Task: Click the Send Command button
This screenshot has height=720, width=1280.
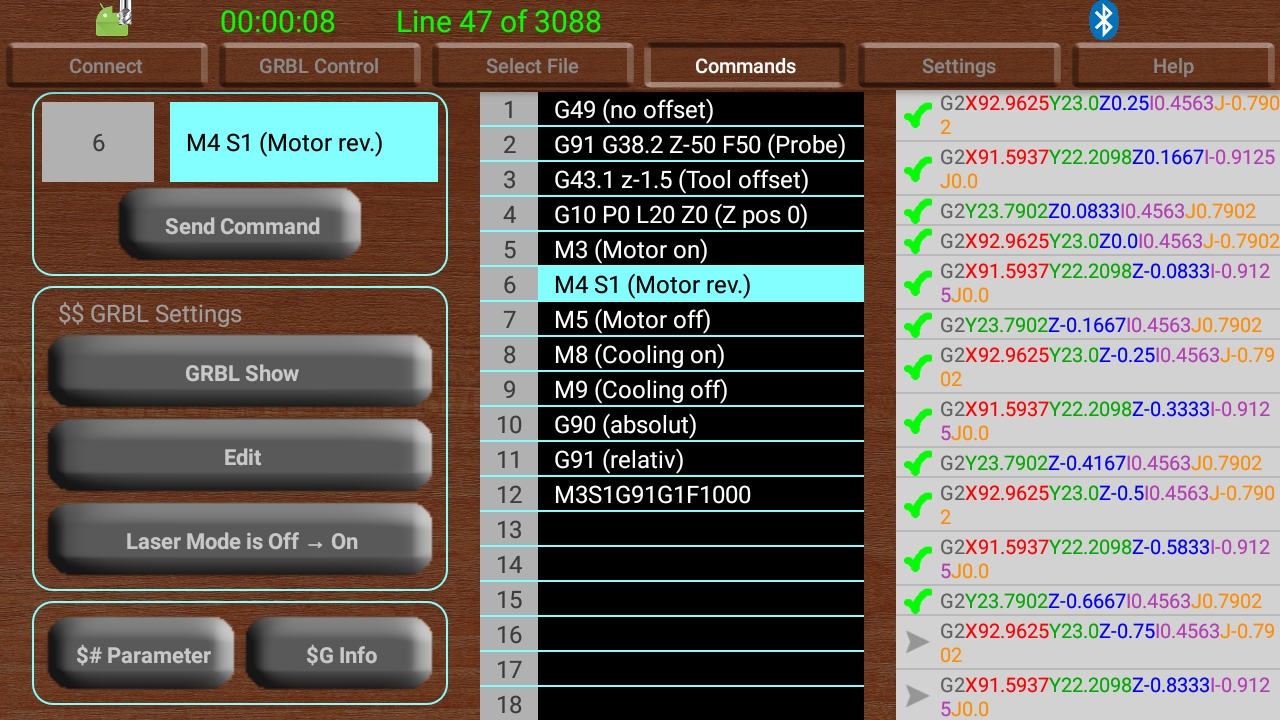Action: [241, 226]
